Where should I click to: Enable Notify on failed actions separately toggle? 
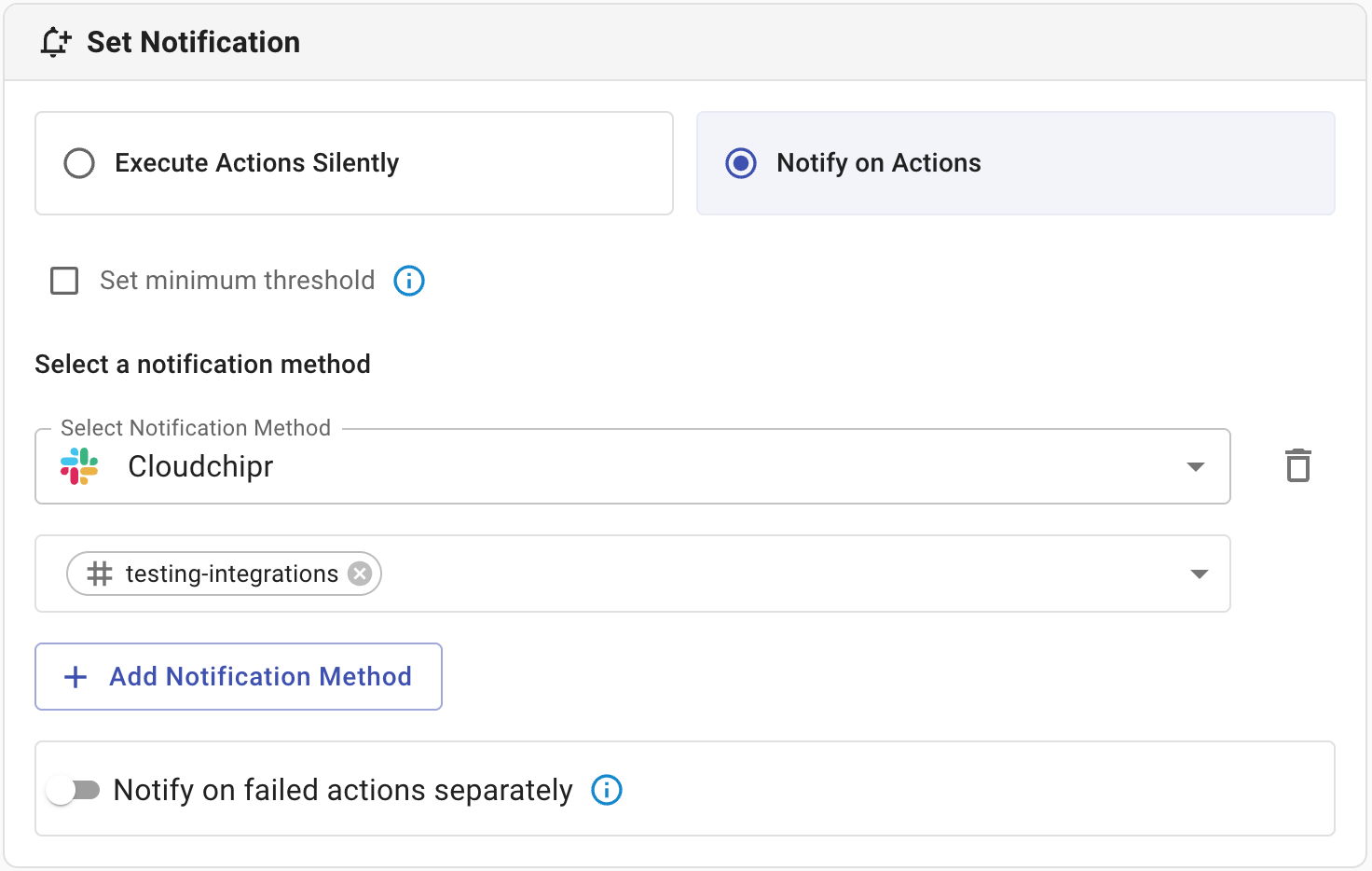point(74,791)
